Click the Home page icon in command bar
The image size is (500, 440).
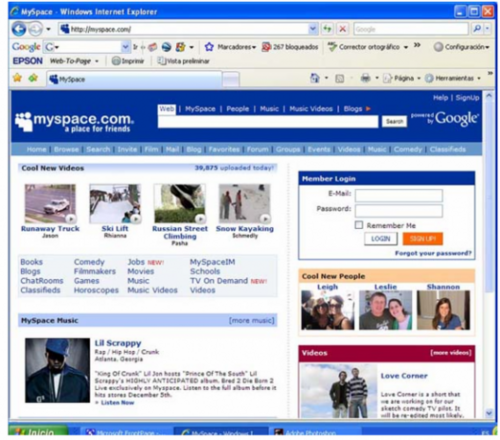[x=315, y=78]
